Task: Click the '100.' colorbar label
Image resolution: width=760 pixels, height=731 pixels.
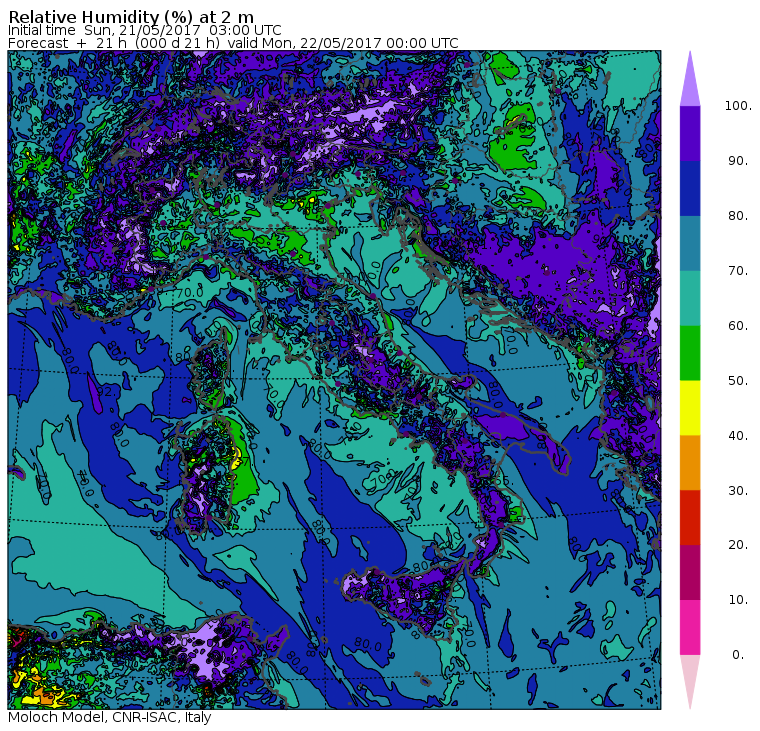Action: (x=738, y=106)
